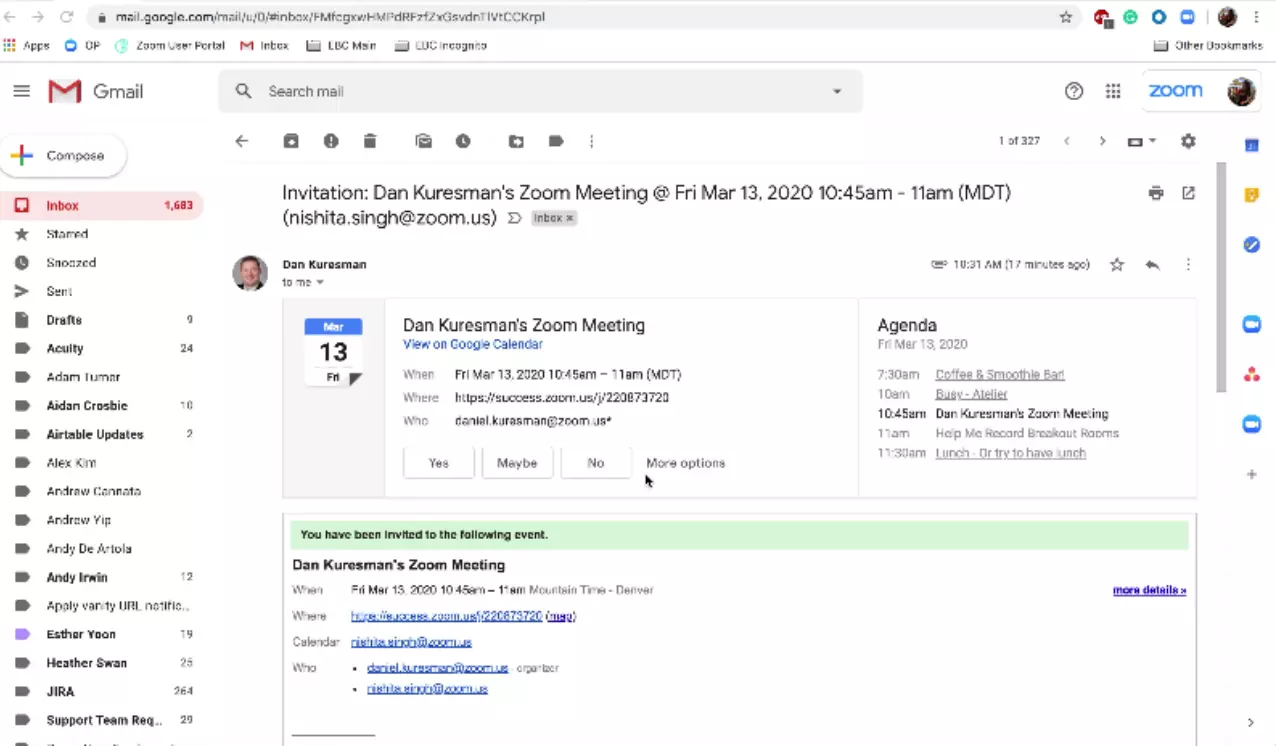Bookmark page with Chrome star icon
The image size is (1276, 746).
point(1066,17)
